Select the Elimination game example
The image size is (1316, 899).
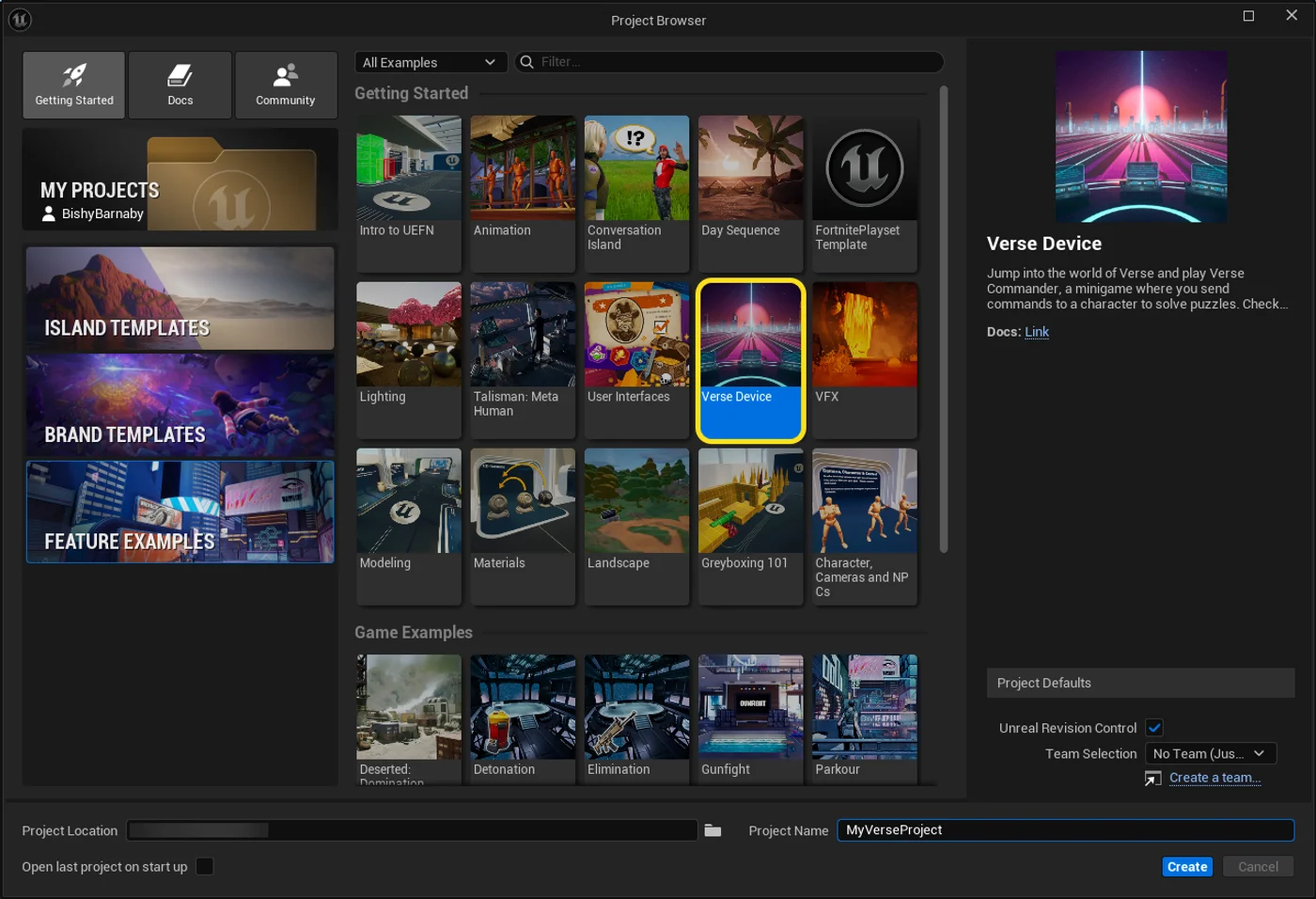tap(636, 719)
